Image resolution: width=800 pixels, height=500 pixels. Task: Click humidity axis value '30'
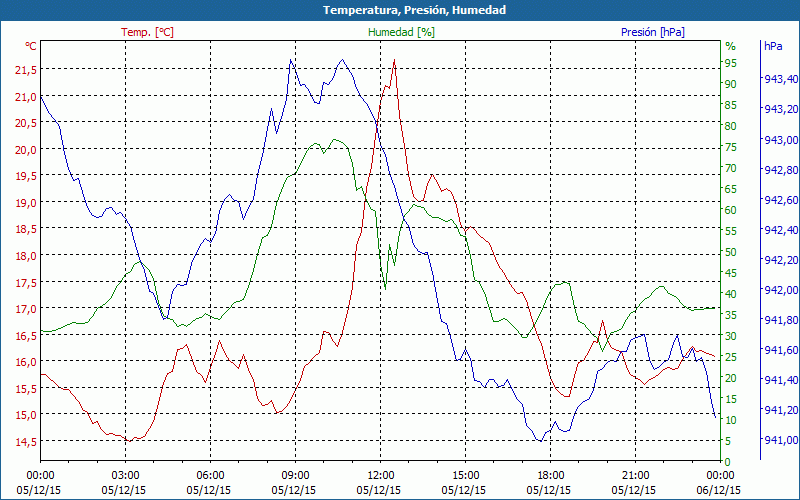(731, 336)
